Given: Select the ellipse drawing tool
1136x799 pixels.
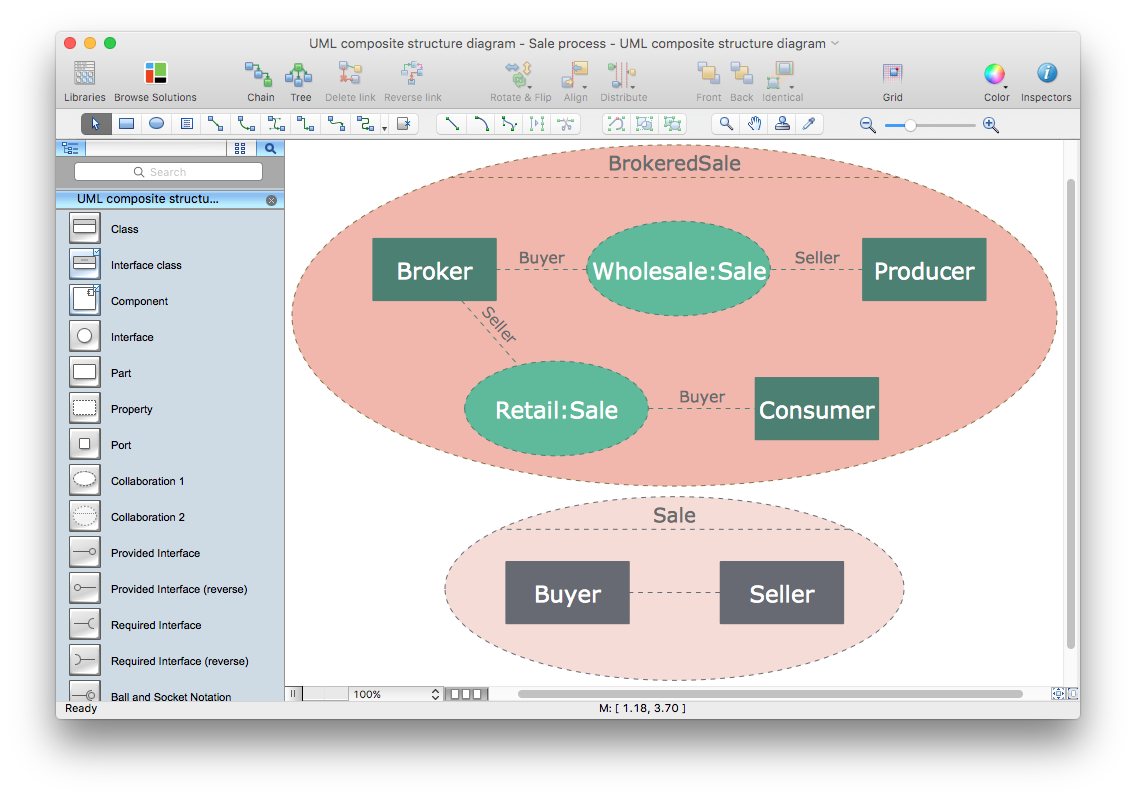Looking at the screenshot, I should coord(155,123).
